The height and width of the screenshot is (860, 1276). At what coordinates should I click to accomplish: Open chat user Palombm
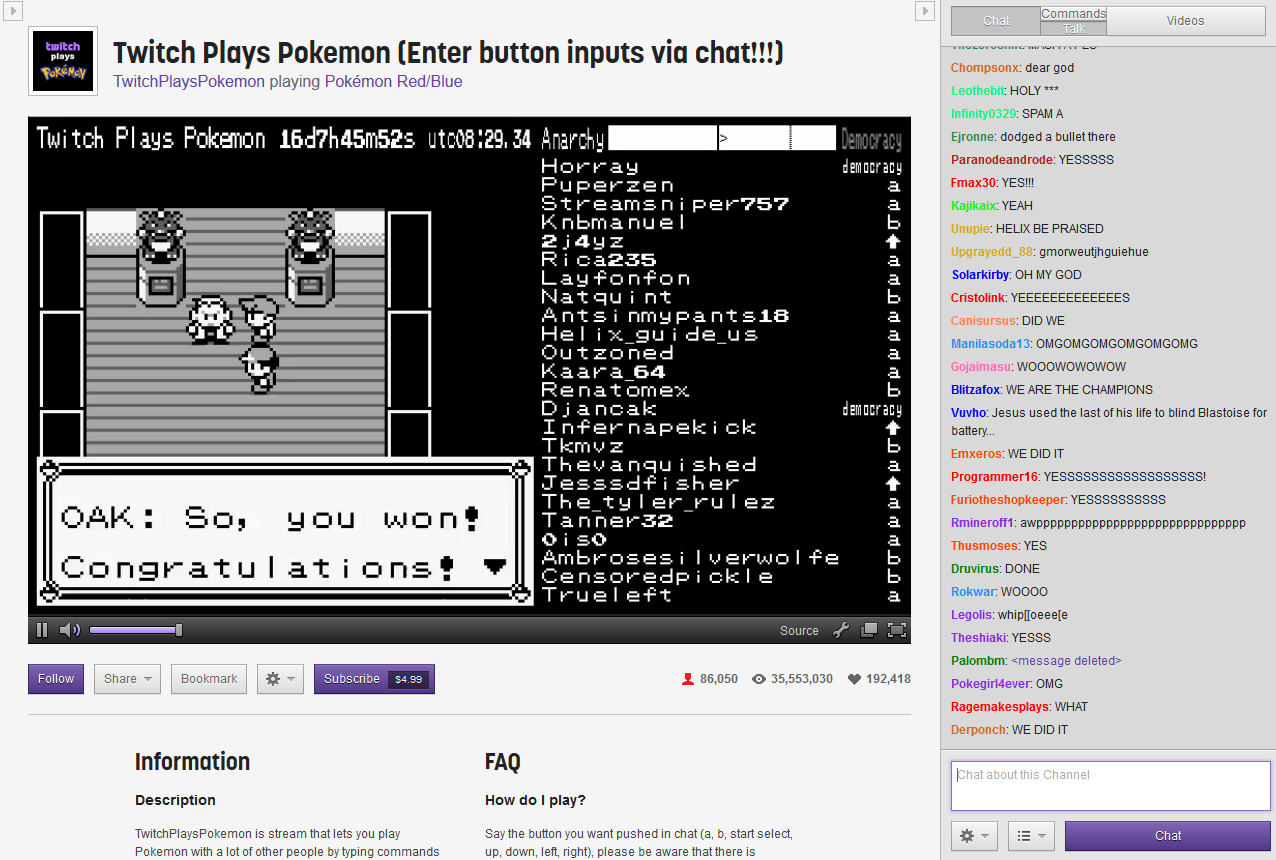coord(978,661)
